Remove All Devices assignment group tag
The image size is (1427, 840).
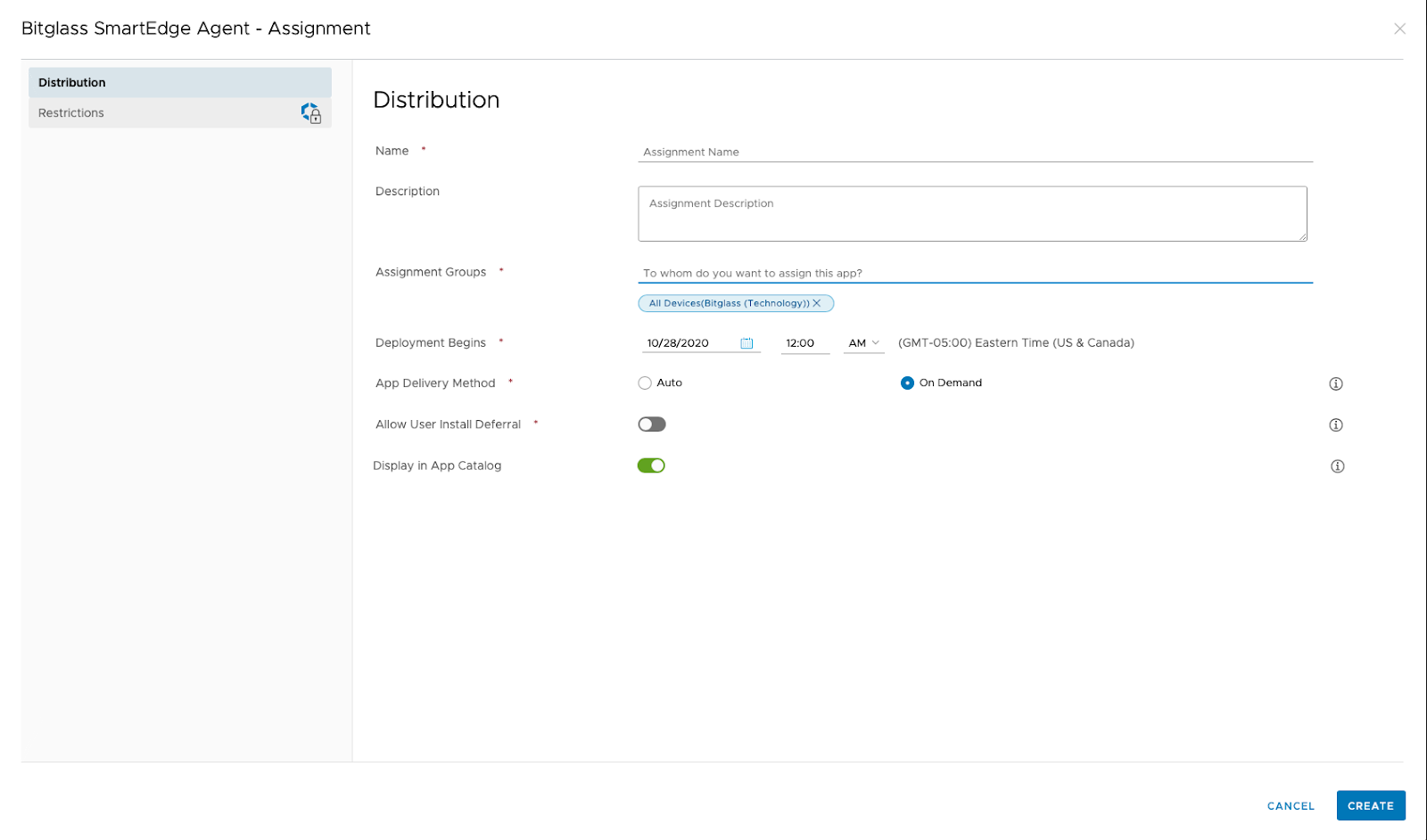tap(816, 303)
